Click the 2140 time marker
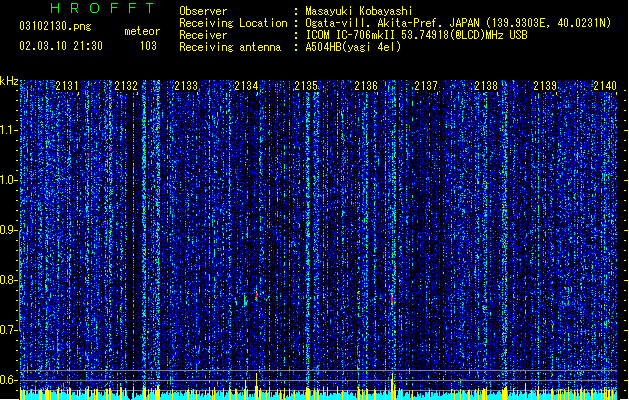Screen dimensions: 629x400 [x=605, y=86]
